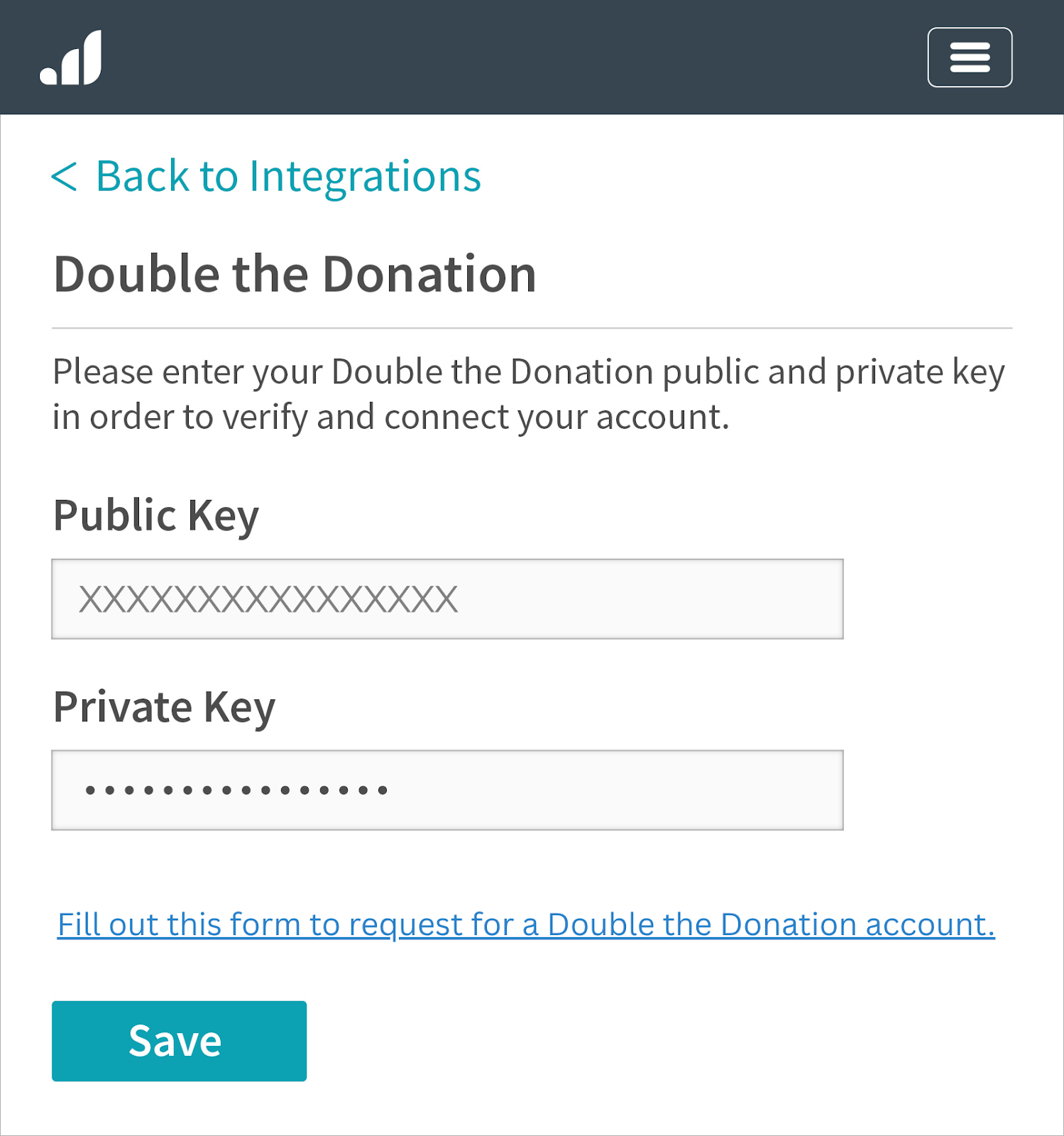Go back to Integrations

[x=287, y=176]
